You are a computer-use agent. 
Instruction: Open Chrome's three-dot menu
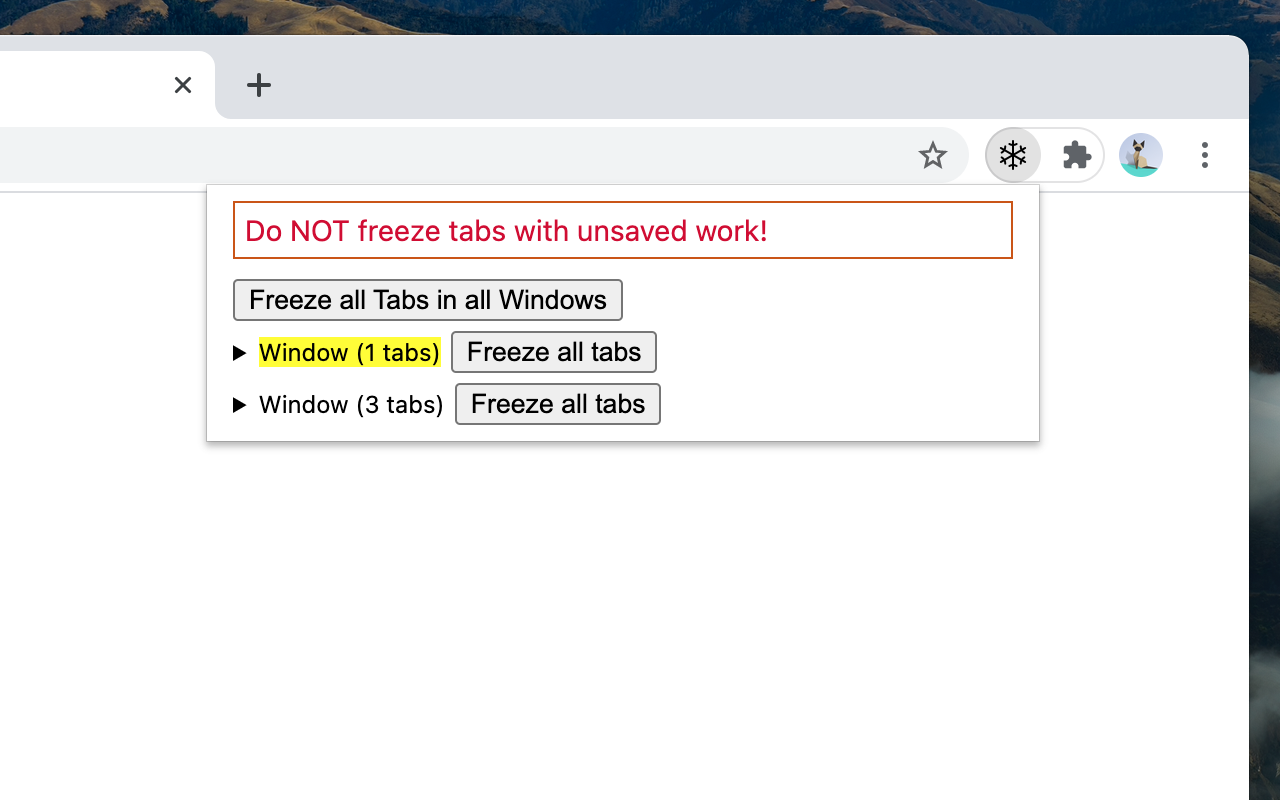pos(1205,155)
